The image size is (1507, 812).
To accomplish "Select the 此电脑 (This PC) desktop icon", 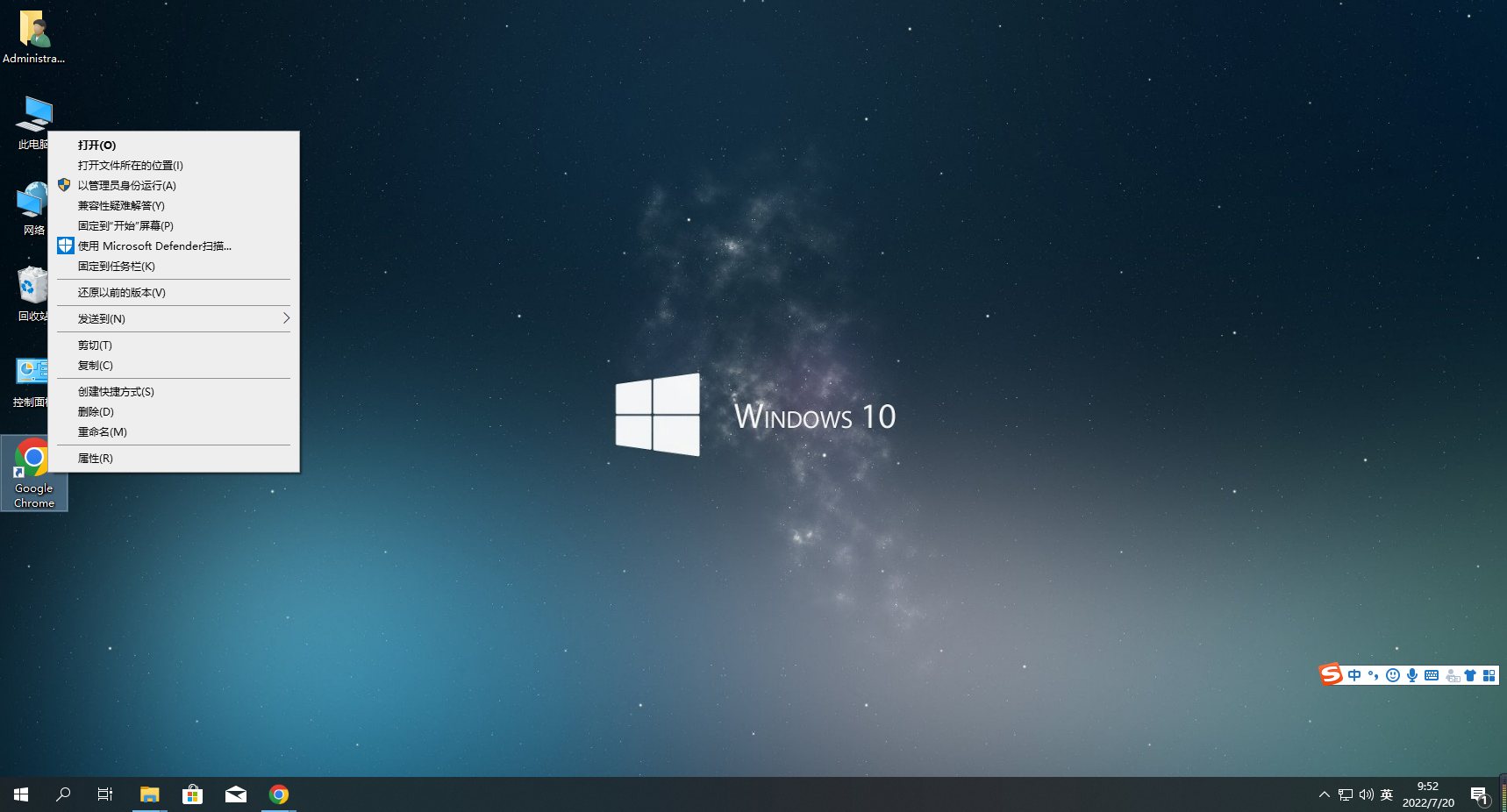I will coord(33,123).
